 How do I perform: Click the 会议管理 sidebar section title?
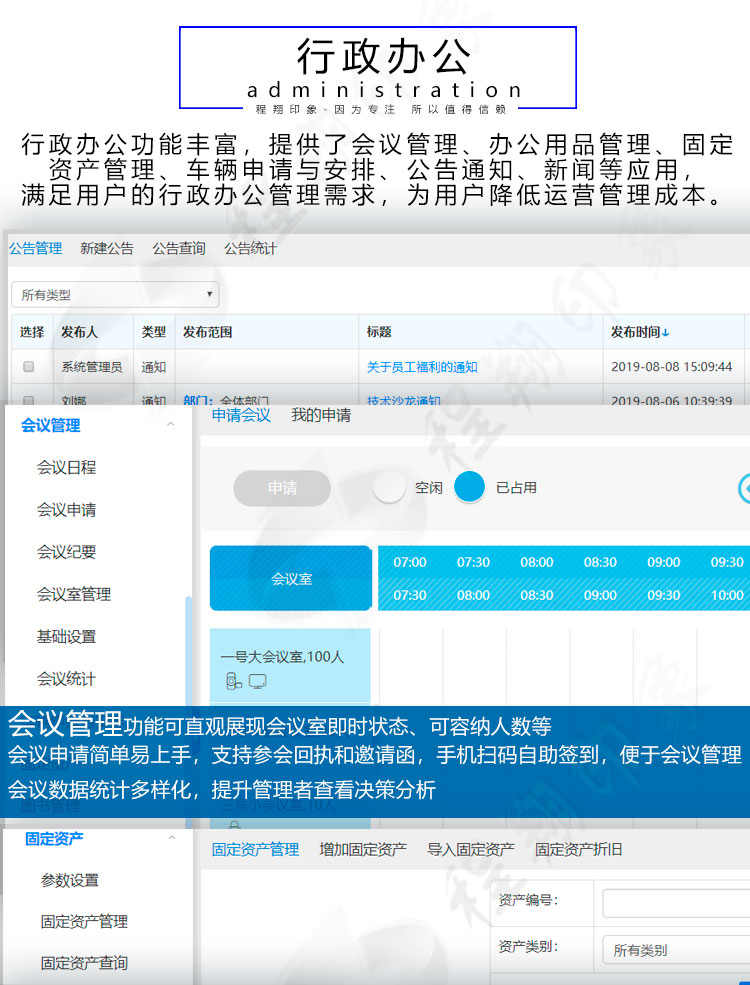[50, 425]
